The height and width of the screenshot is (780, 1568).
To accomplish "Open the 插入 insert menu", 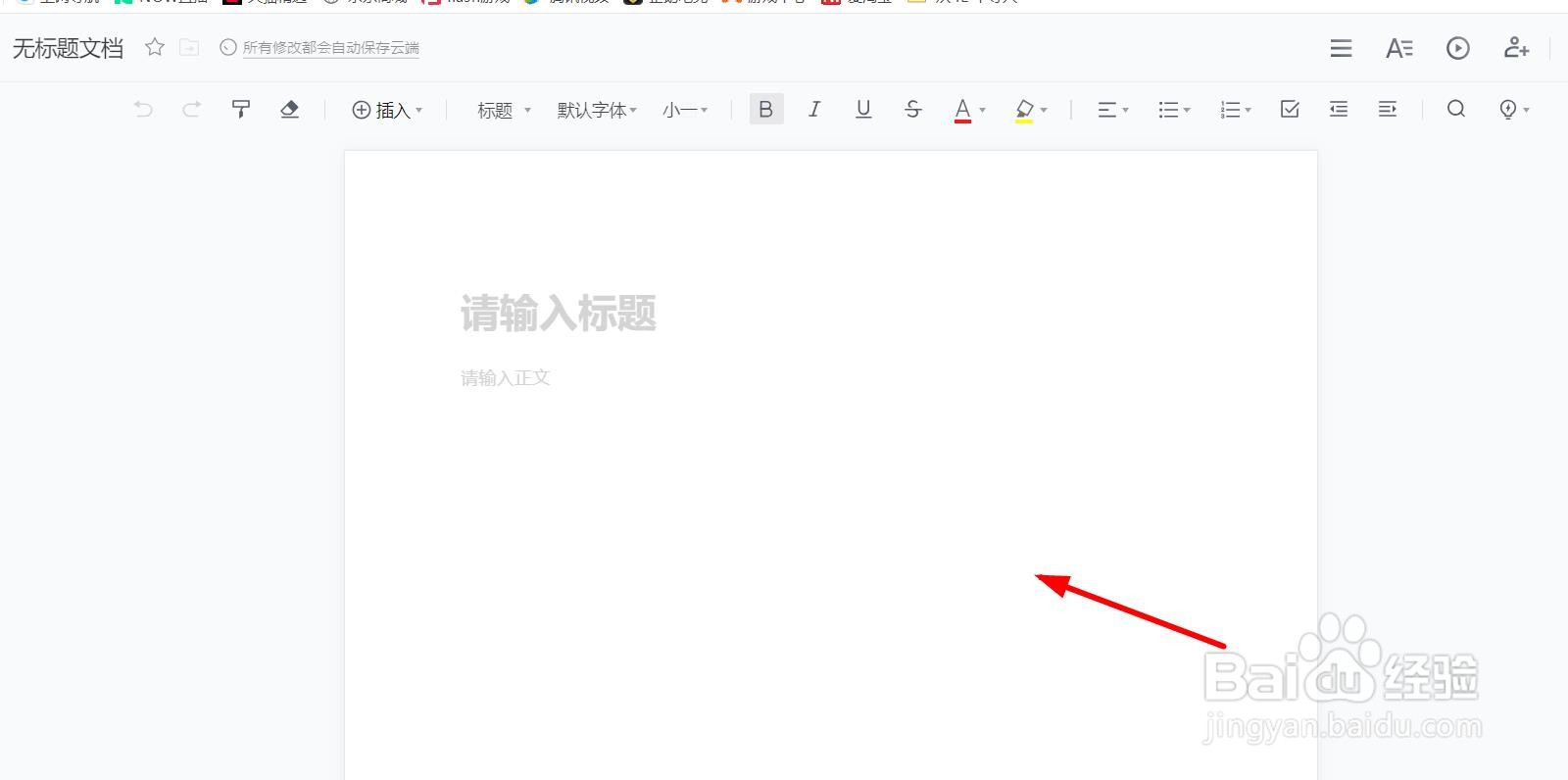I will 387,110.
